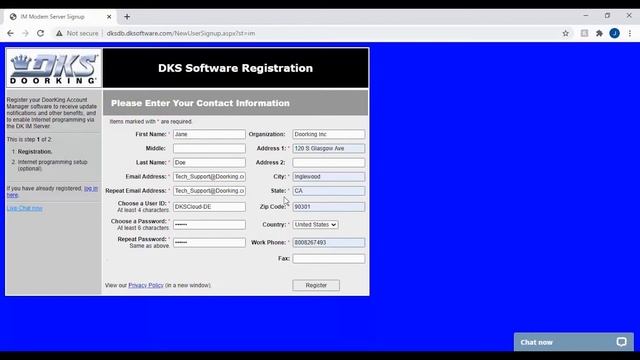Image resolution: width=640 pixels, height=360 pixels.
Task: Click the gray extension icon beside the star
Action: coord(584,33)
